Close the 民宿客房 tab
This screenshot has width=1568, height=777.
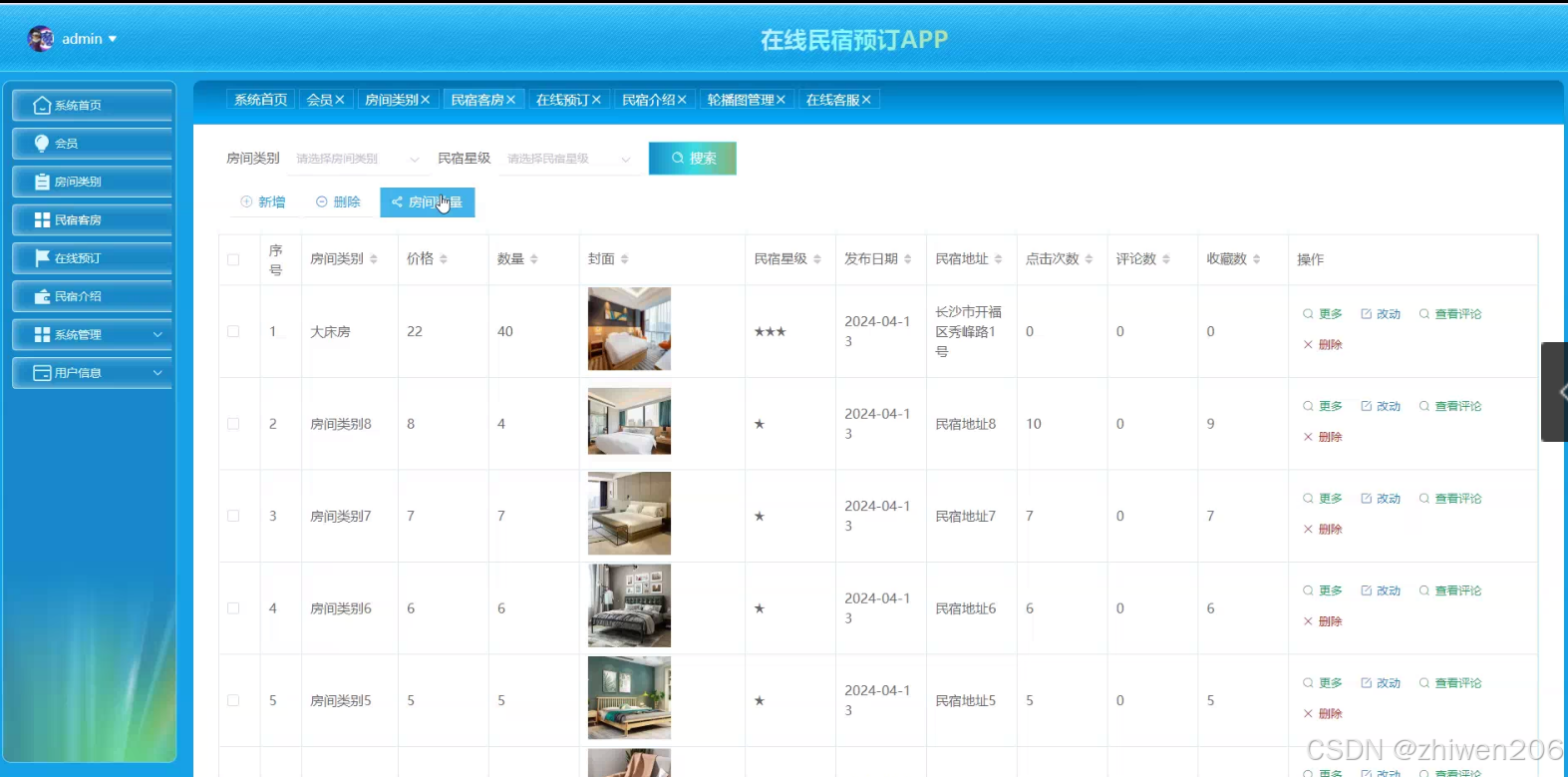pos(510,100)
